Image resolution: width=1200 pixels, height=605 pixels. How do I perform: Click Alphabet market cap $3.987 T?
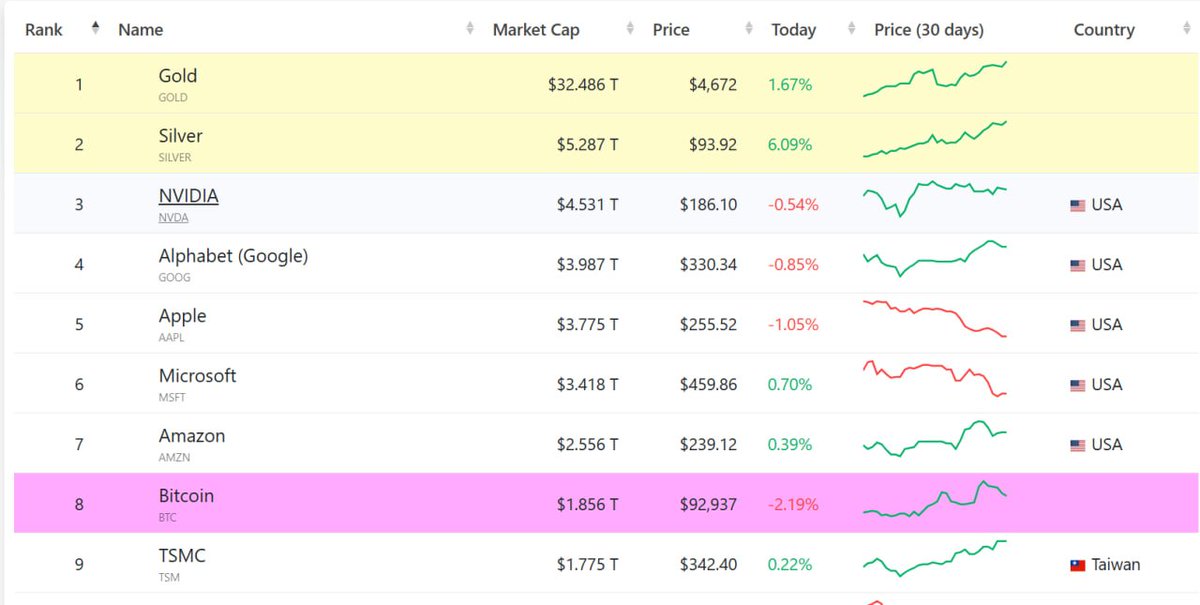click(588, 265)
